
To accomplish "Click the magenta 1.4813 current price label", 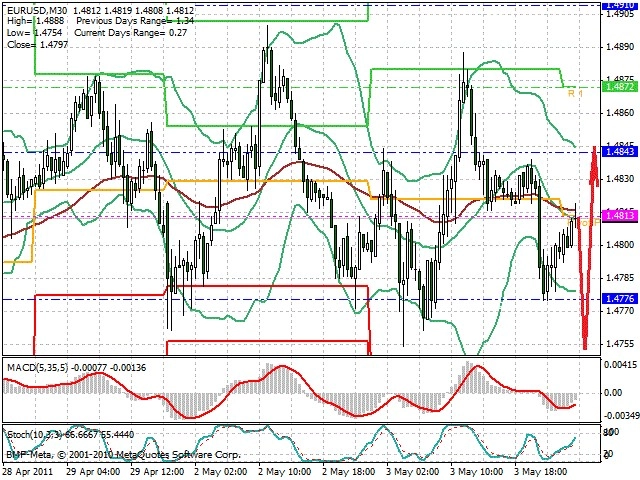I will pos(620,215).
